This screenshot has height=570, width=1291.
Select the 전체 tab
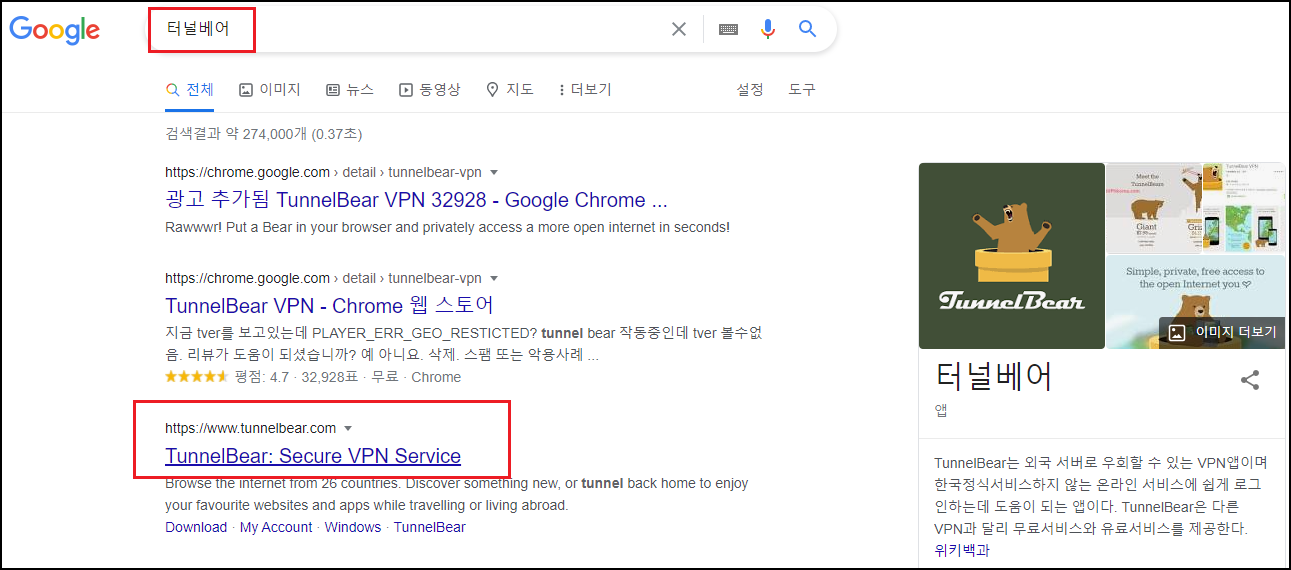pos(190,89)
